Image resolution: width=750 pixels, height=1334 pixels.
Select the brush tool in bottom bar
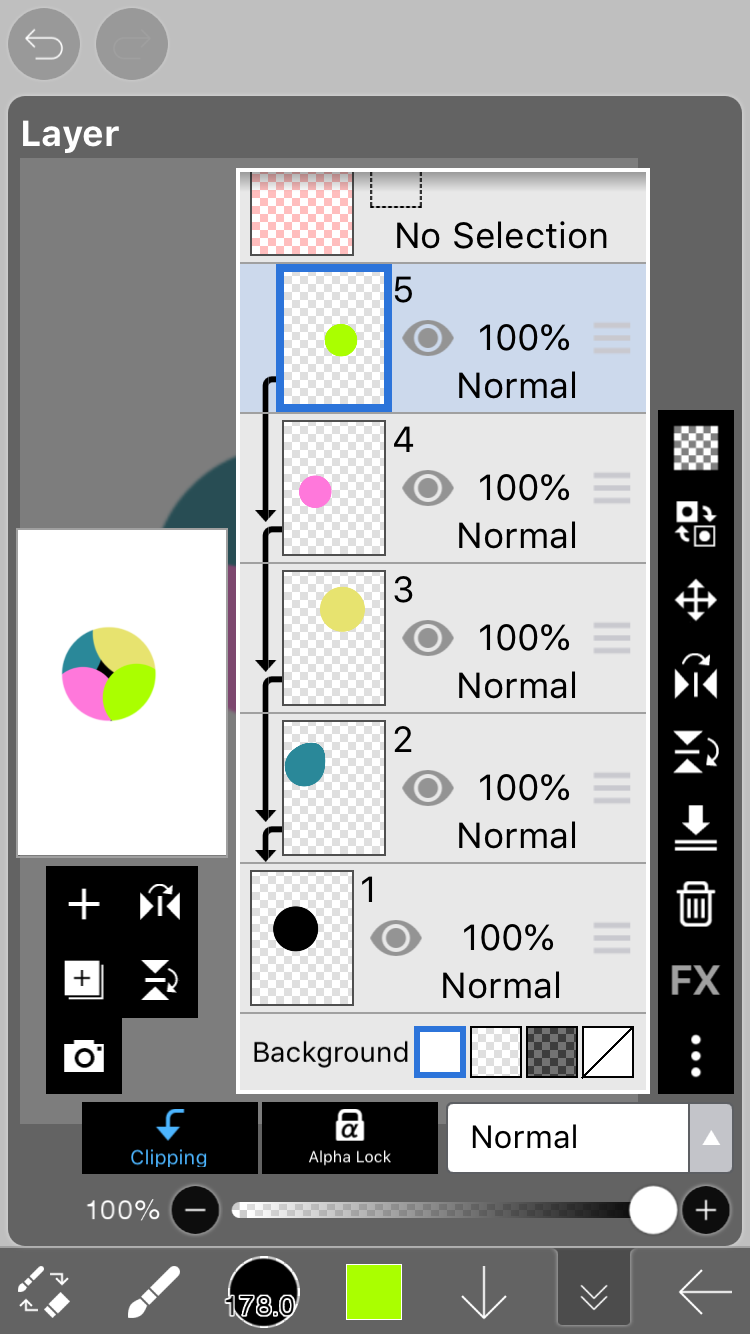(154, 1293)
